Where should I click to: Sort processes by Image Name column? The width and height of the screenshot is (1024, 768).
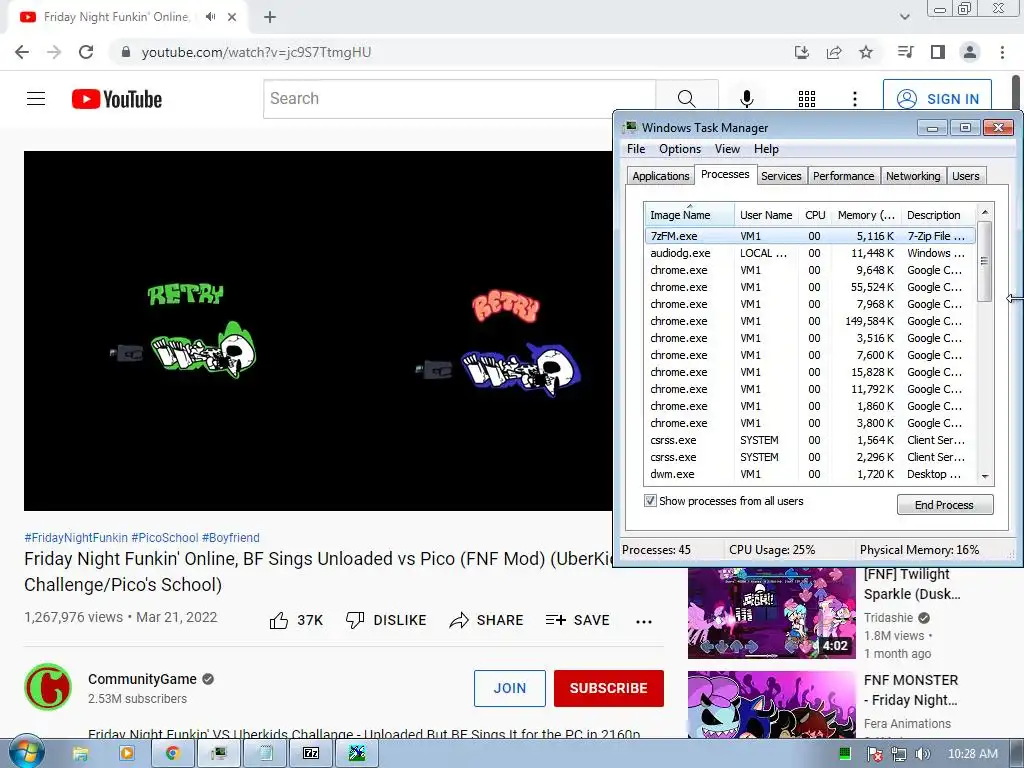[x=690, y=215]
